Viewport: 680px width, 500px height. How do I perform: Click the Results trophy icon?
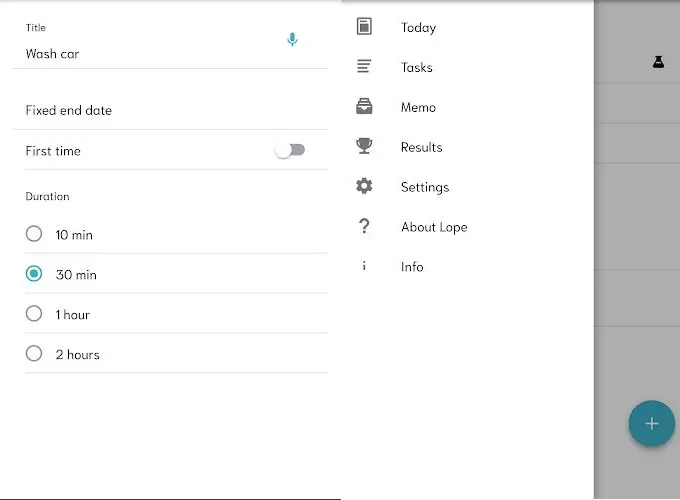point(364,146)
